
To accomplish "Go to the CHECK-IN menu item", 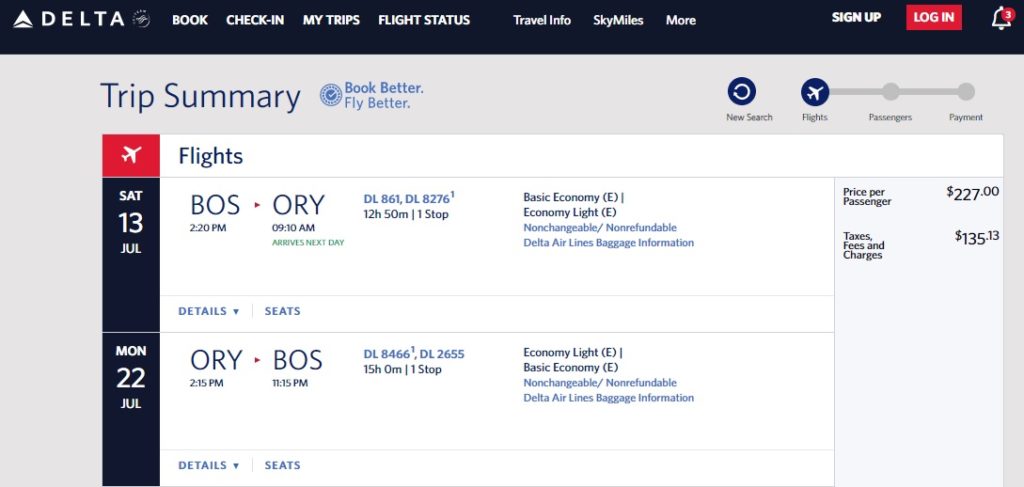I will point(255,20).
